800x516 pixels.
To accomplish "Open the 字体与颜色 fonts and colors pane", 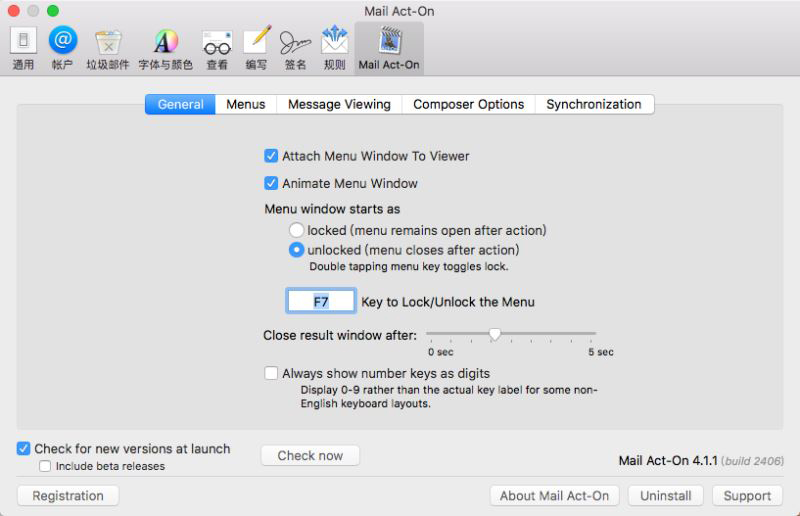I will pyautogui.click(x=166, y=48).
